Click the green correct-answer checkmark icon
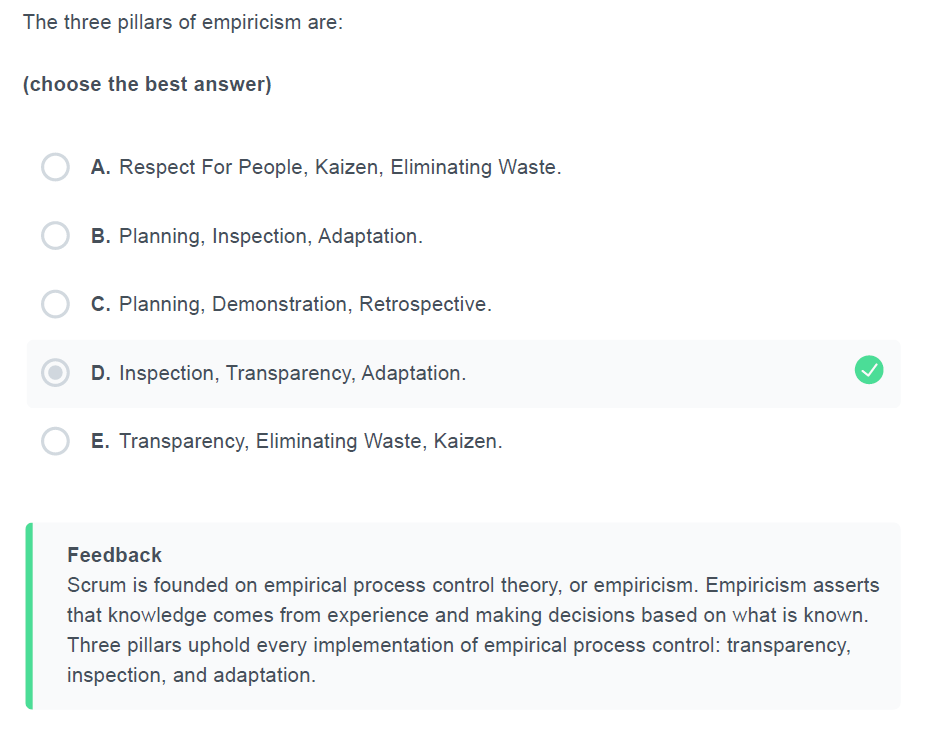931x730 pixels. coord(869,370)
